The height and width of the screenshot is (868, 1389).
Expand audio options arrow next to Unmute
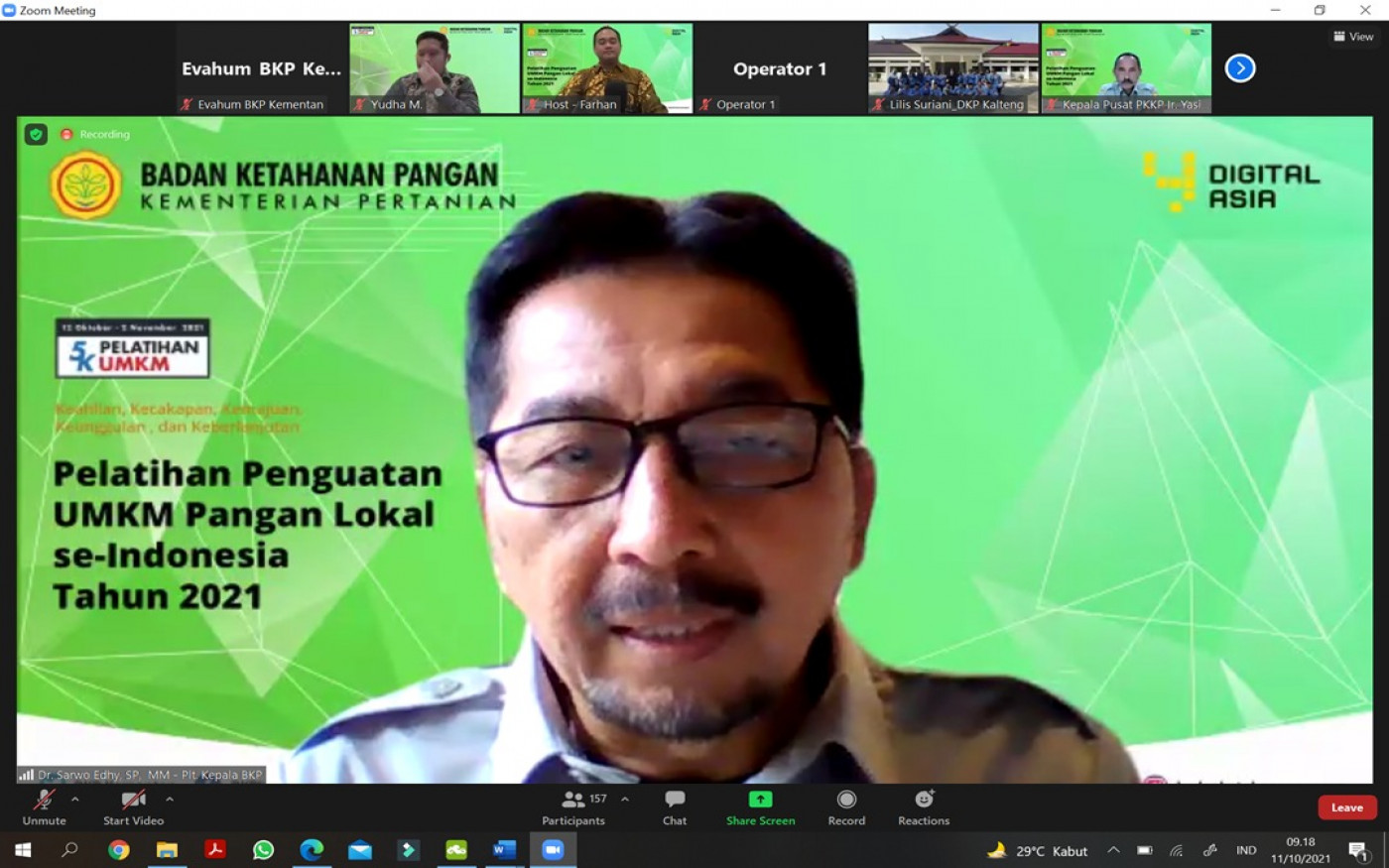point(75,799)
